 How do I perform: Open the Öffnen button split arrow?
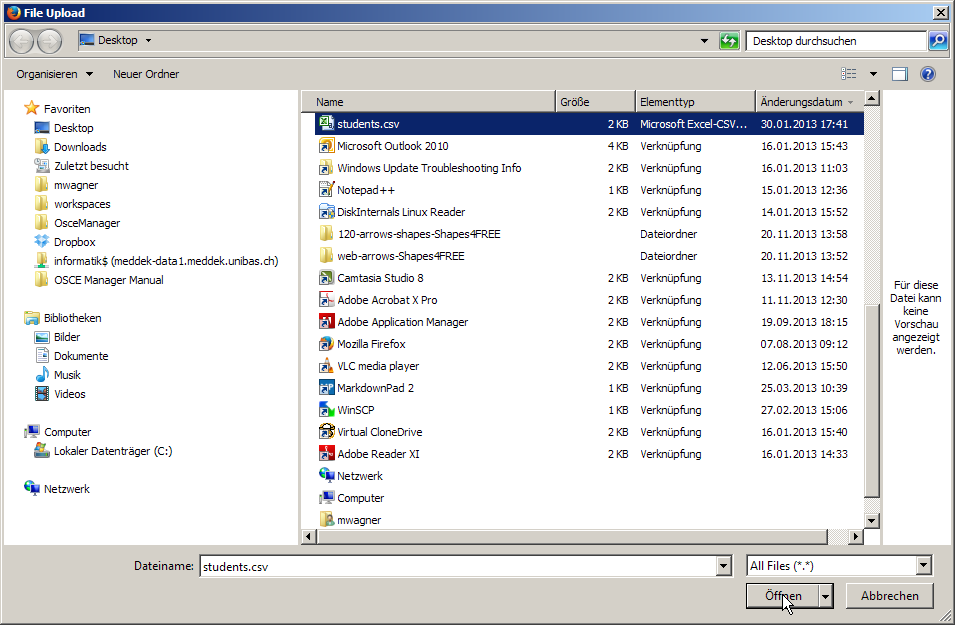tap(825, 596)
